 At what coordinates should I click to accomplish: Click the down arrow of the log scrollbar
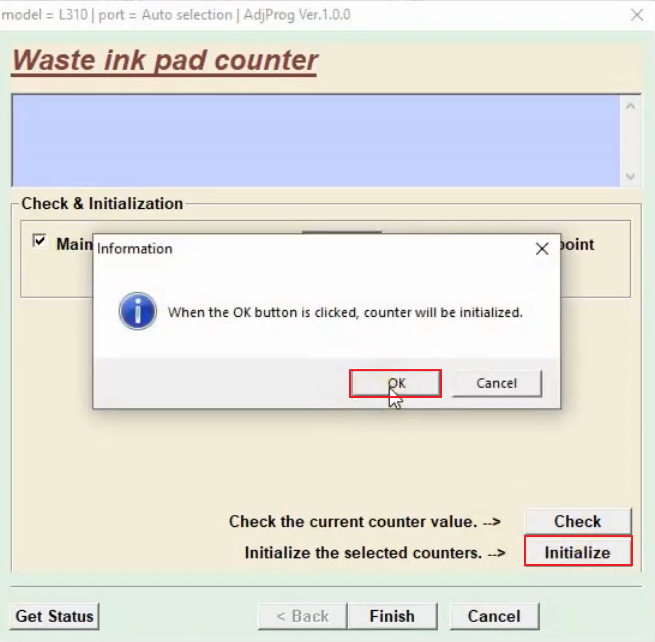(630, 176)
